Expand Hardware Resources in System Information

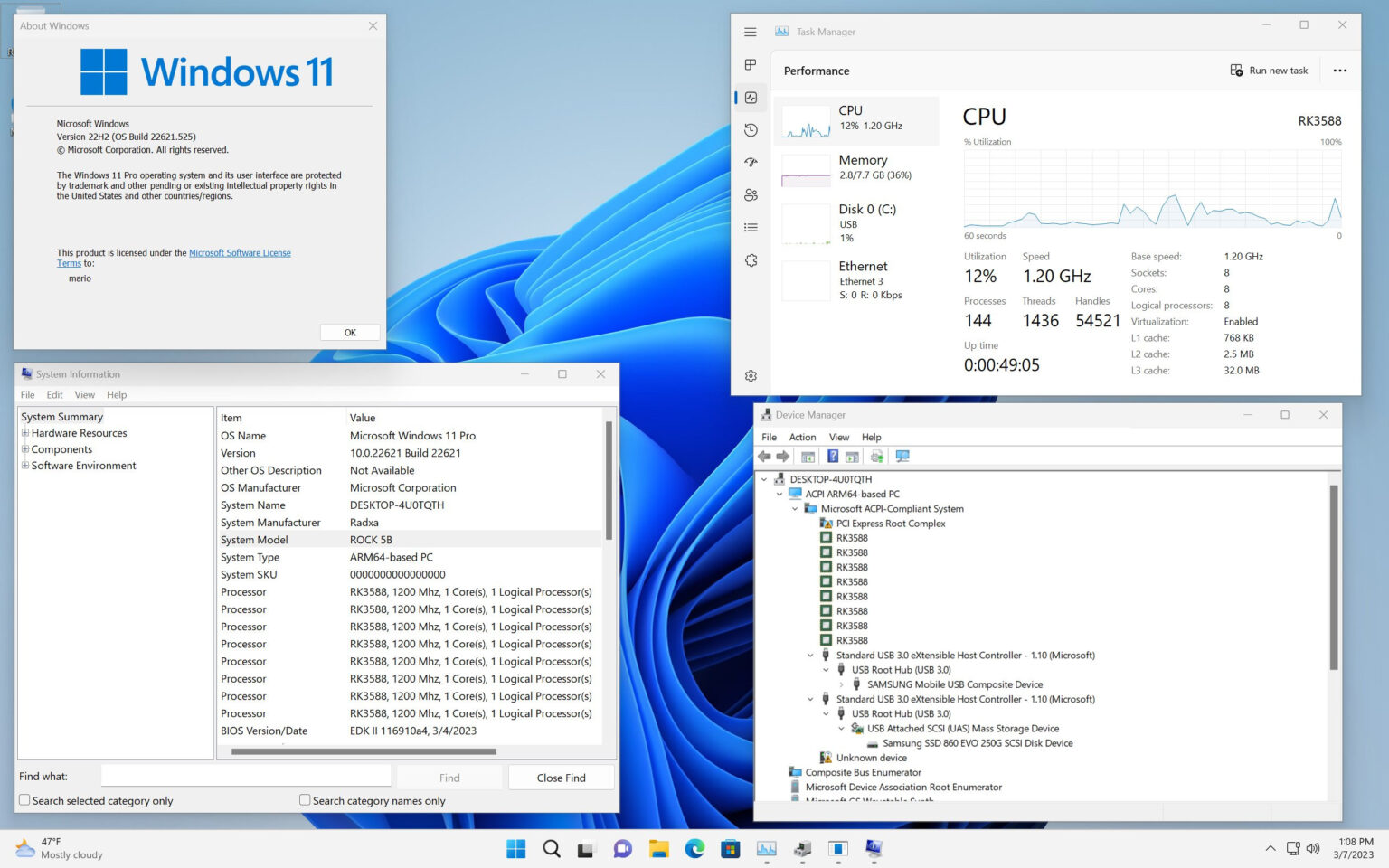pyautogui.click(x=24, y=432)
